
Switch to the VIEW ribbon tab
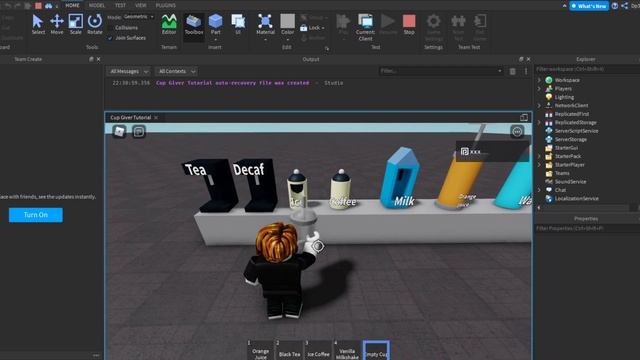coord(140,6)
